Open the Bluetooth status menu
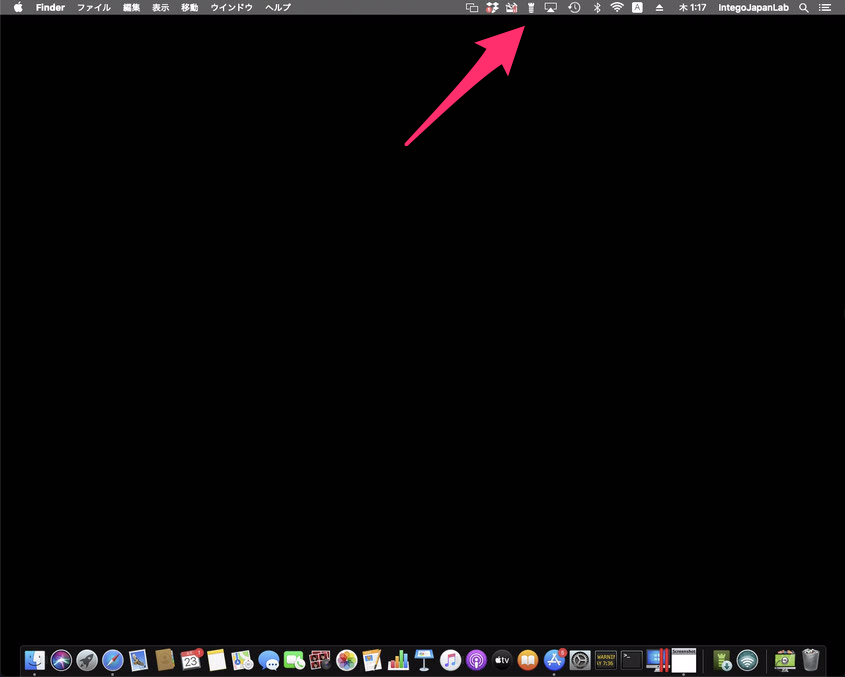The height and width of the screenshot is (677, 845). pyautogui.click(x=597, y=8)
